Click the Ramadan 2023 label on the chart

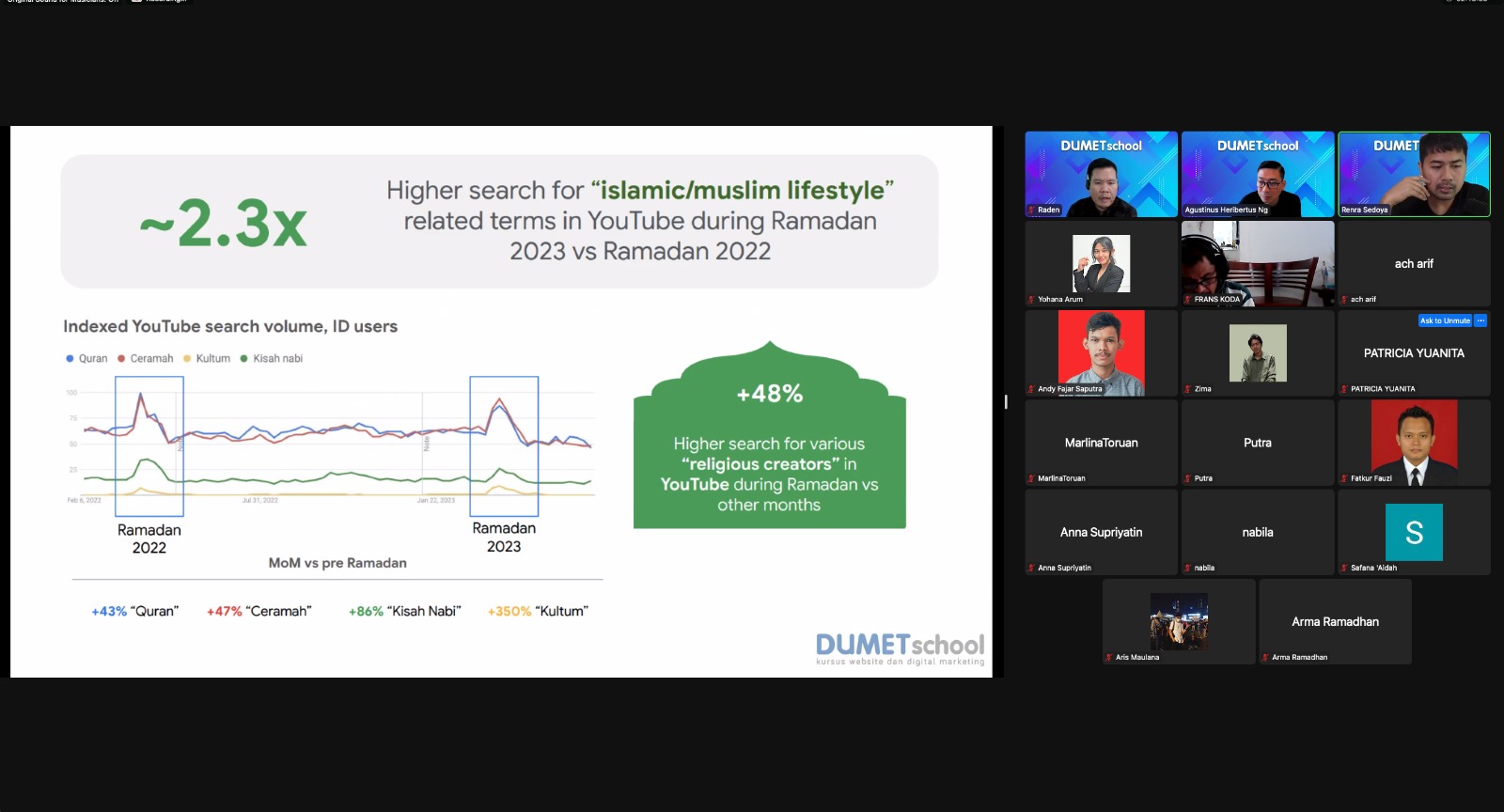(504, 537)
